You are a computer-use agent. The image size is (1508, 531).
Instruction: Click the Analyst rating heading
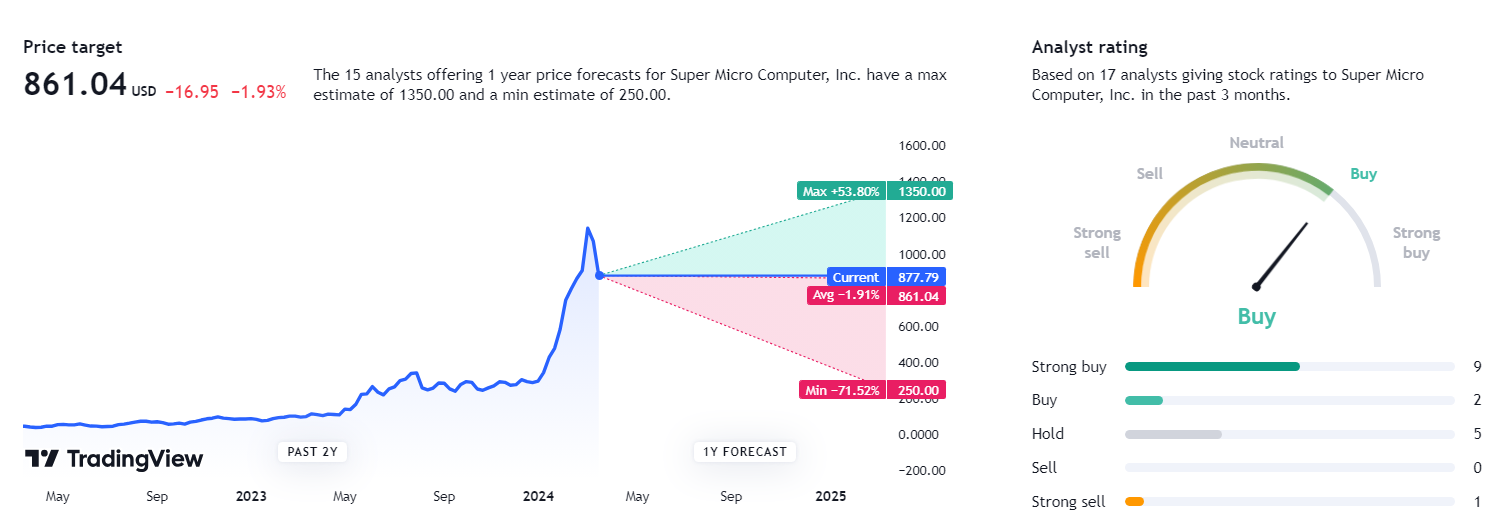click(1089, 47)
